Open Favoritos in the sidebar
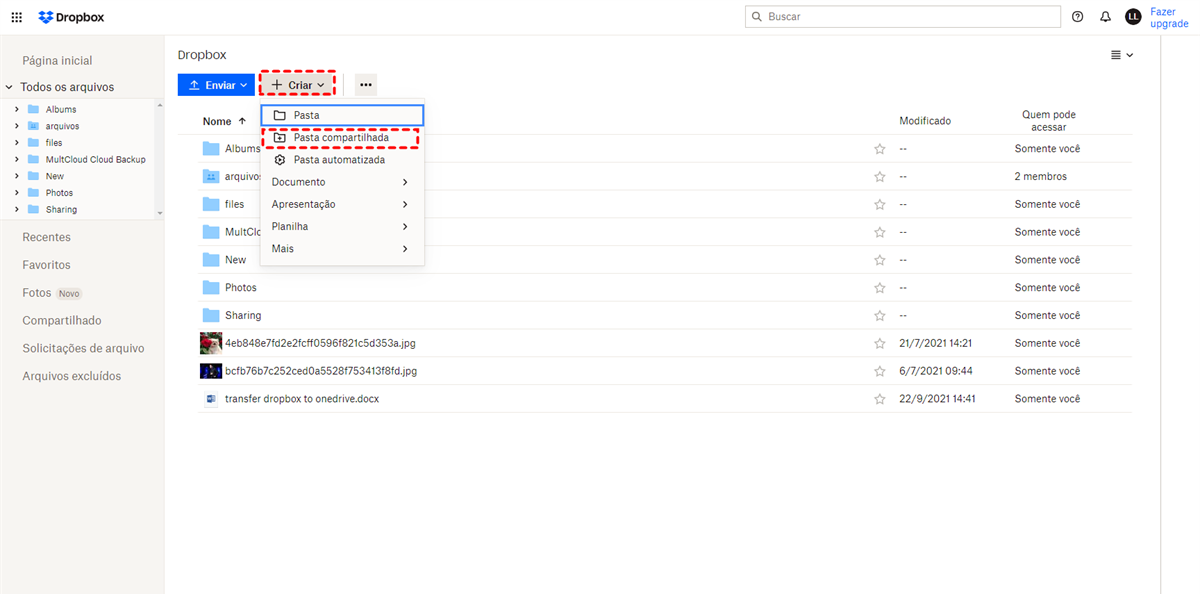Image resolution: width=1200 pixels, height=594 pixels. [x=46, y=265]
